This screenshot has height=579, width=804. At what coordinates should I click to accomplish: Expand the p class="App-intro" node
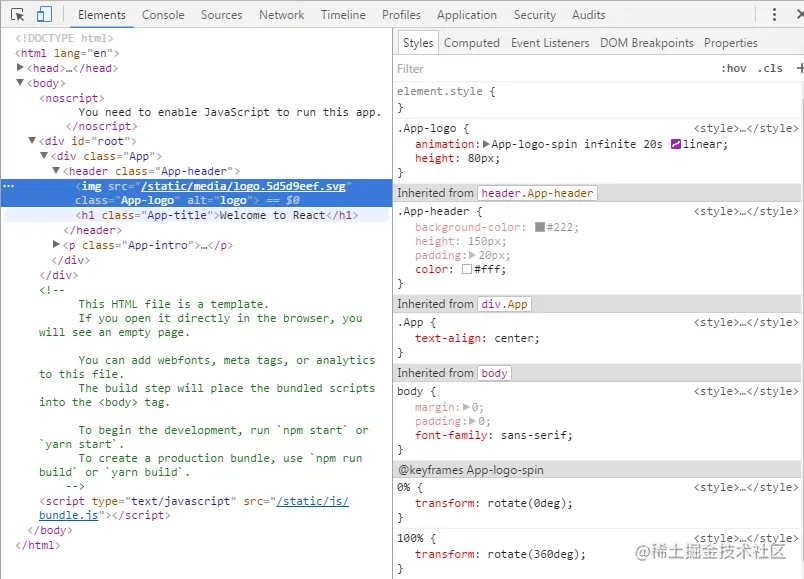(x=56, y=245)
